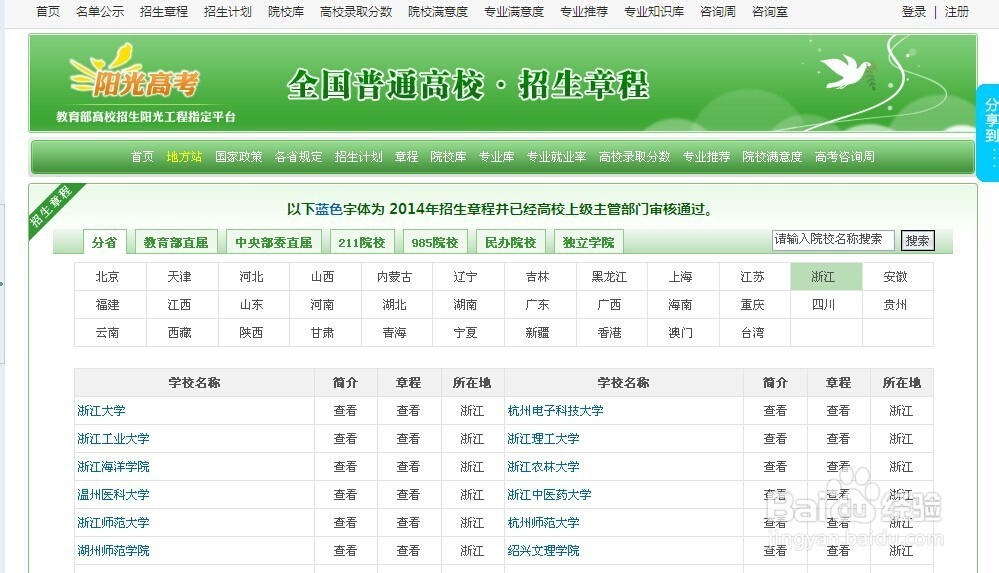Viewport: 999px width, 573px height.
Task: Open the 湖州师范学院 school link
Action: pyautogui.click(x=113, y=551)
